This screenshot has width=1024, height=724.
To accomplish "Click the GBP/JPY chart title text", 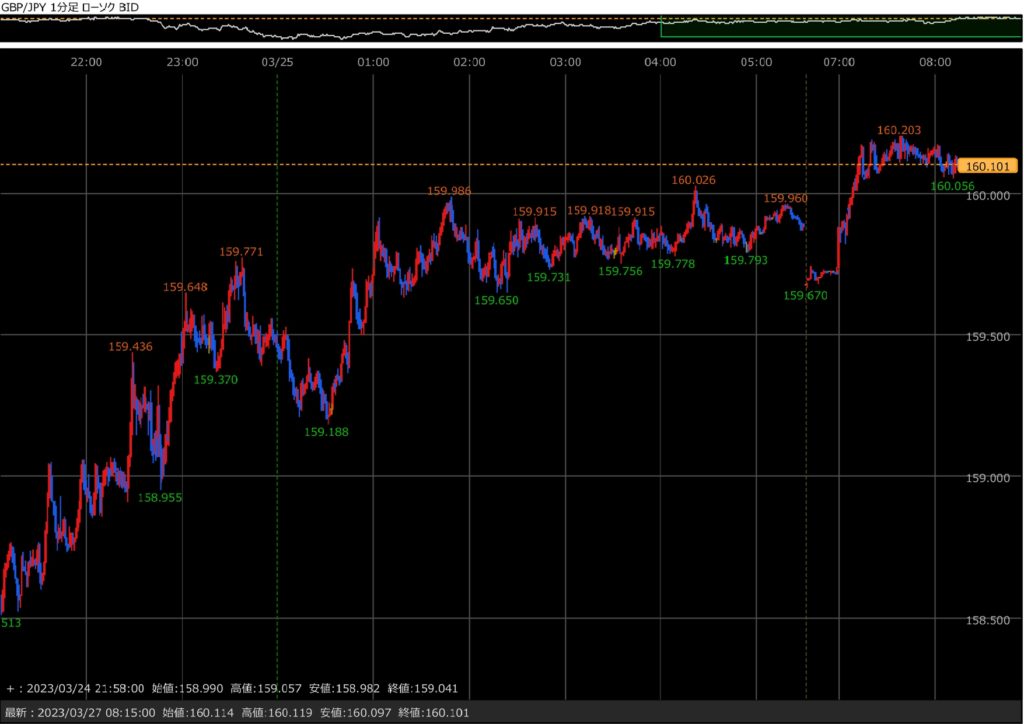I will pos(70,8).
